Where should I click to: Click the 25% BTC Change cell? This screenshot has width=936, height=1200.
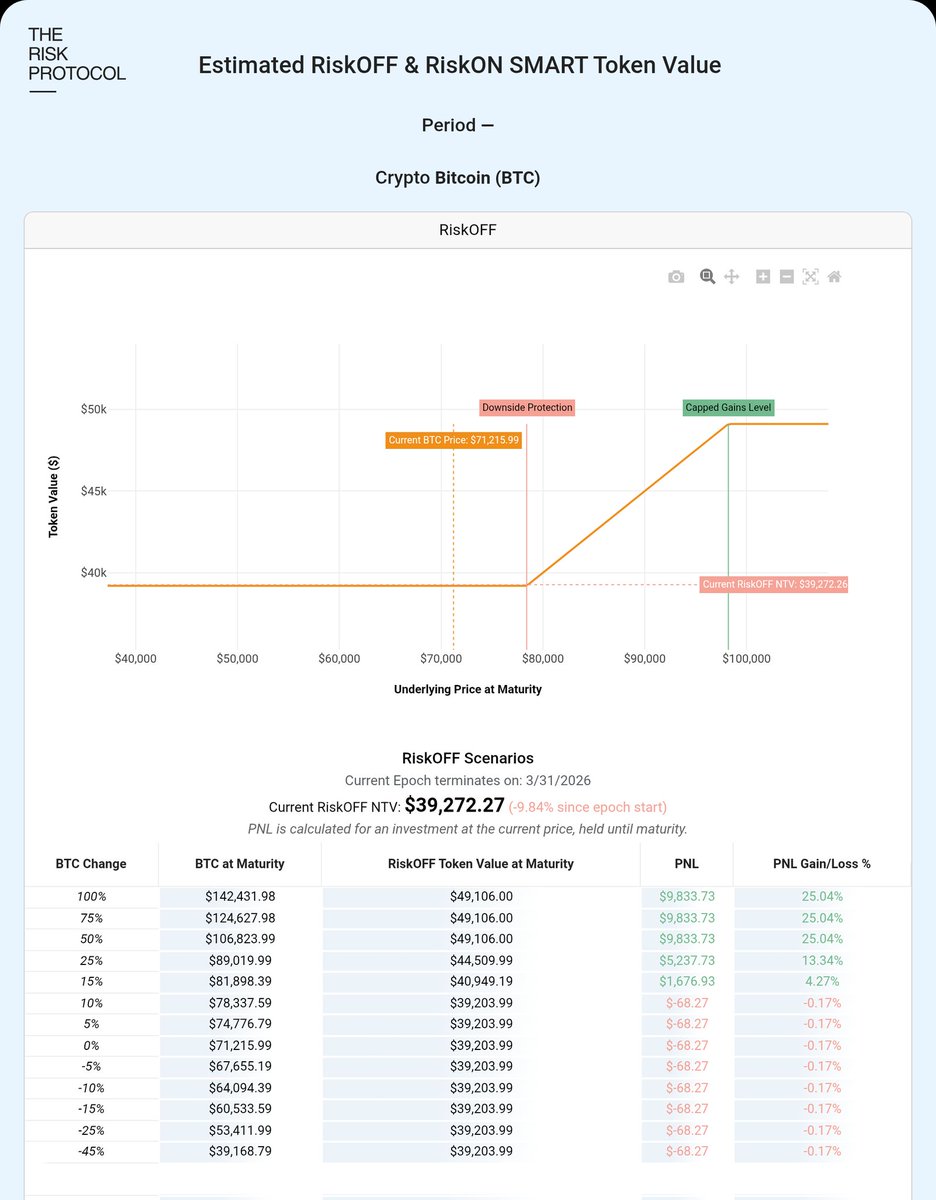pyautogui.click(x=91, y=960)
